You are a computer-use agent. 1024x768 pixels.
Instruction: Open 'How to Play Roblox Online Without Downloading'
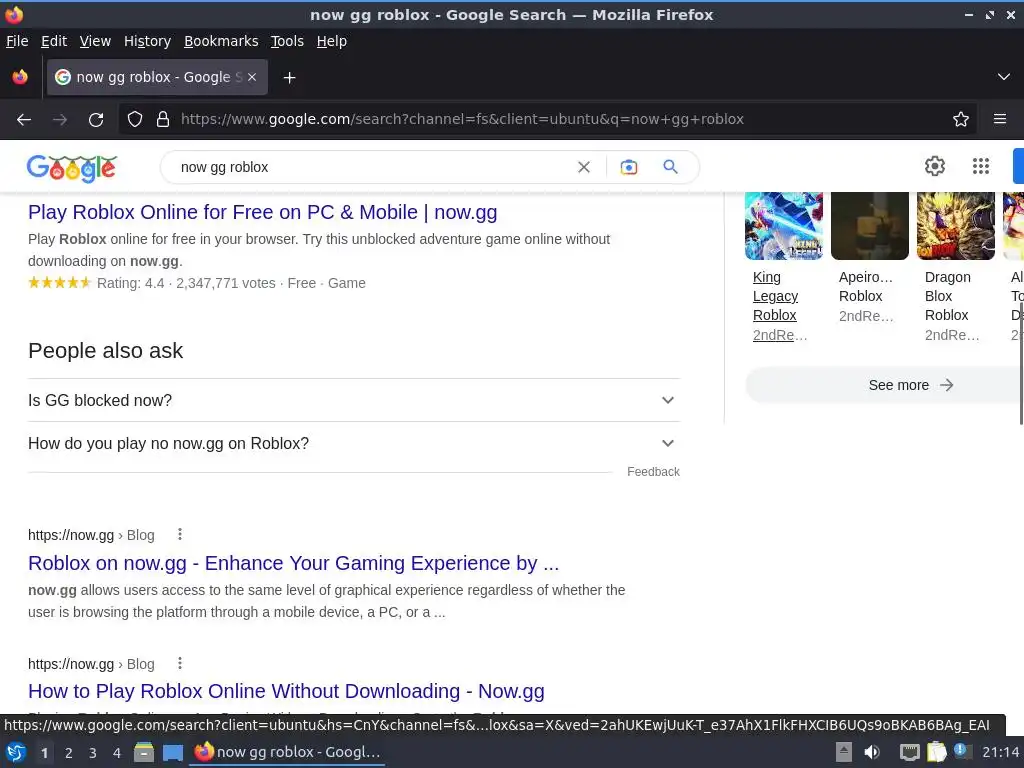pyautogui.click(x=286, y=691)
